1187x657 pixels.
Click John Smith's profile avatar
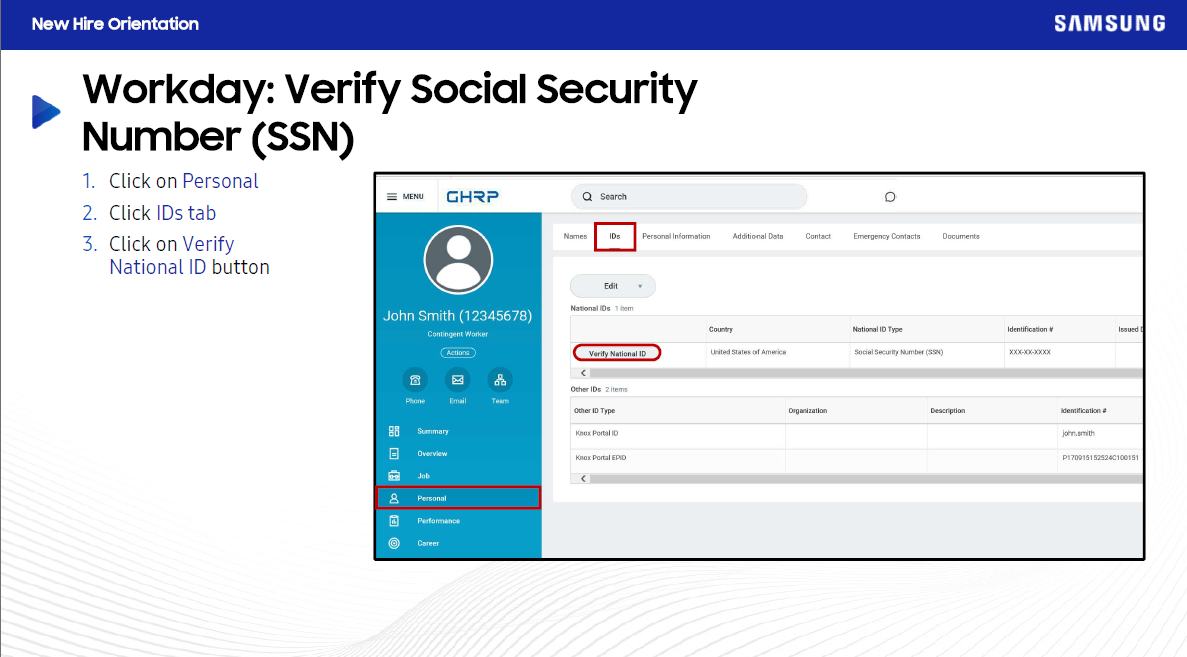coord(458,260)
